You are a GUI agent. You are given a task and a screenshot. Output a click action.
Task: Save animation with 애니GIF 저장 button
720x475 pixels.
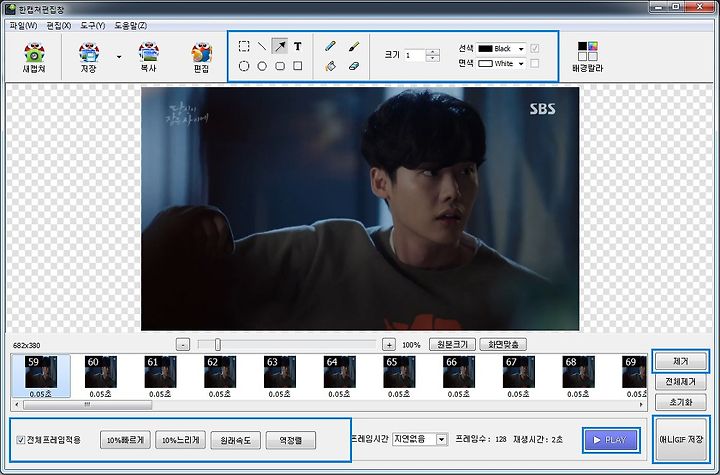point(681,440)
